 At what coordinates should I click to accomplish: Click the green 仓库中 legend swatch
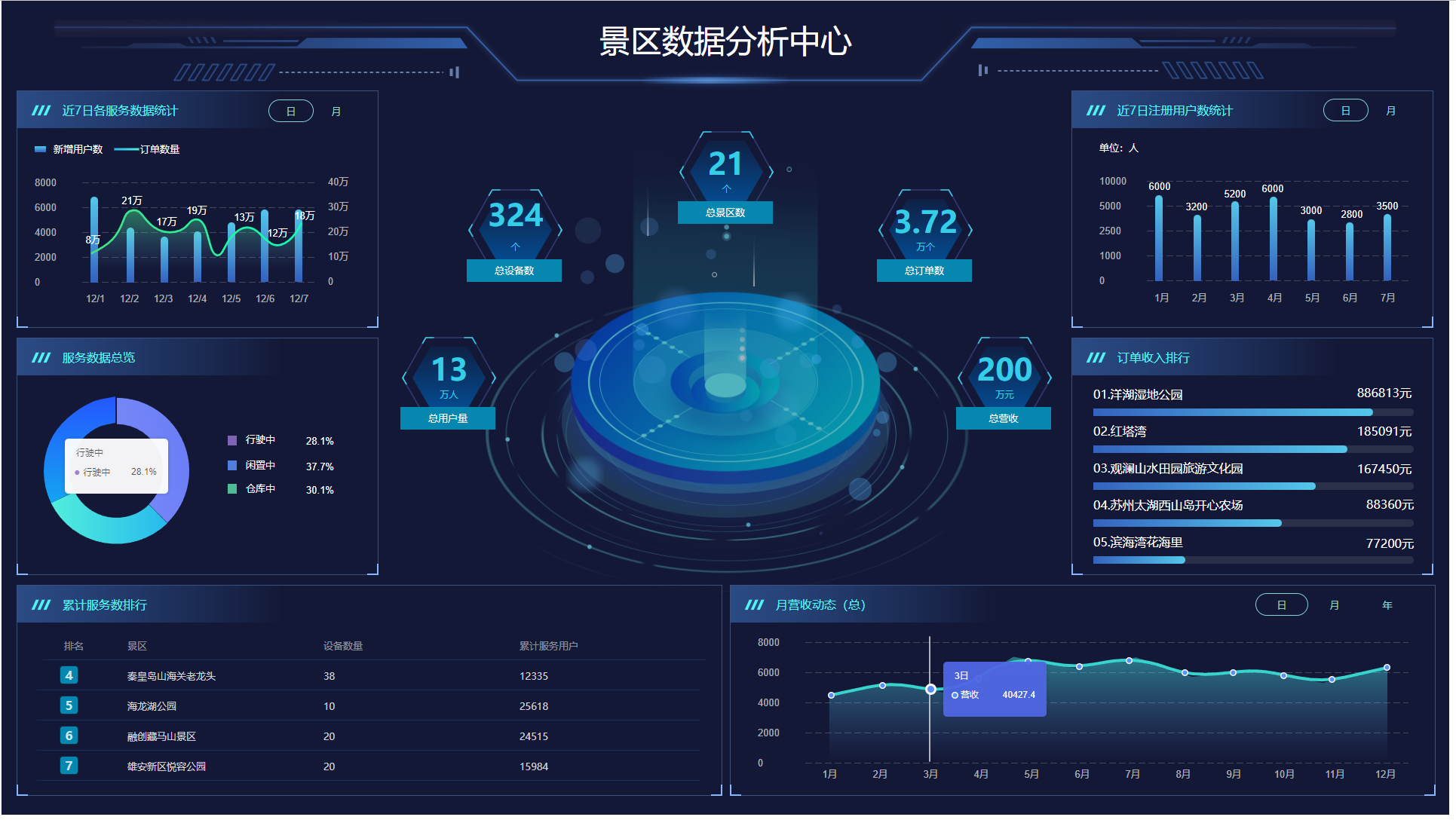pyautogui.click(x=232, y=489)
